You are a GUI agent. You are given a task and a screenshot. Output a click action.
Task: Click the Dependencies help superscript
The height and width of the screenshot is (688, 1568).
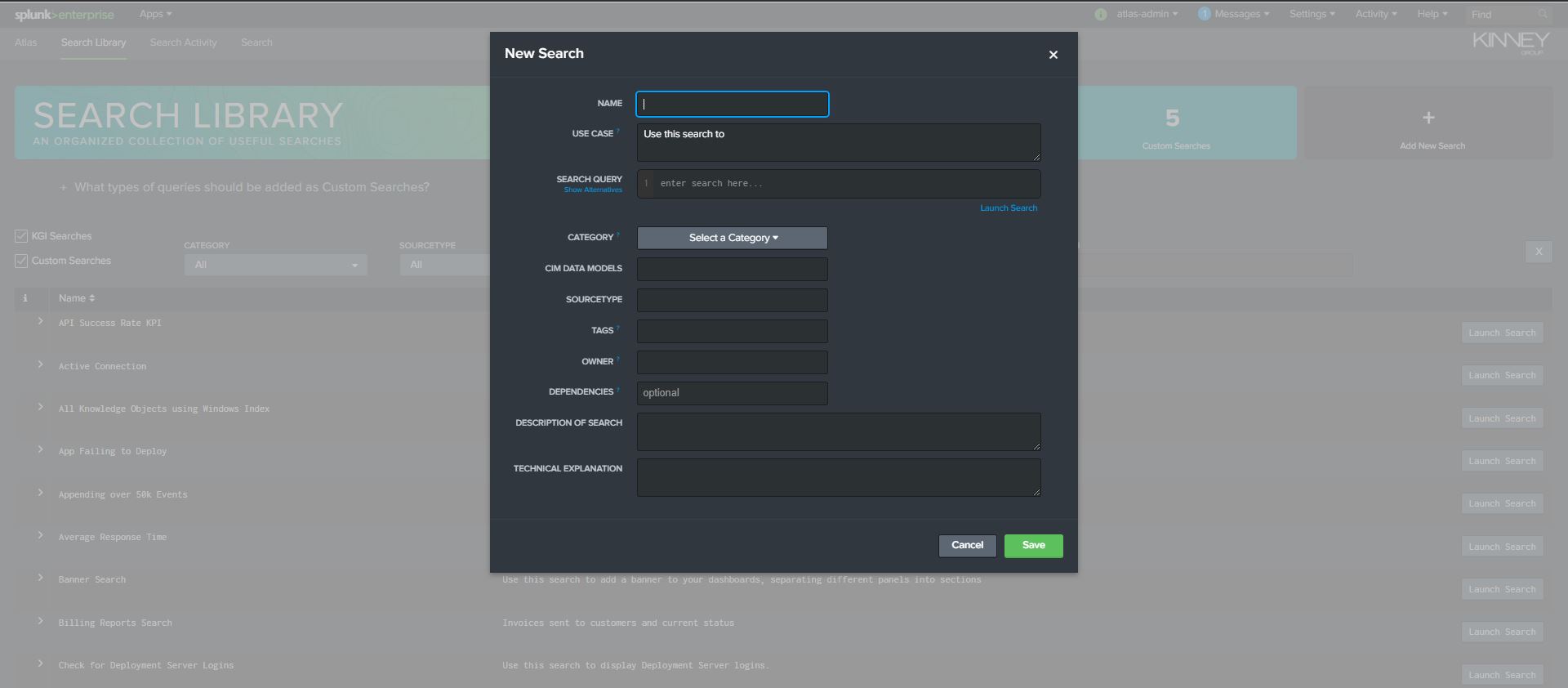coord(618,389)
